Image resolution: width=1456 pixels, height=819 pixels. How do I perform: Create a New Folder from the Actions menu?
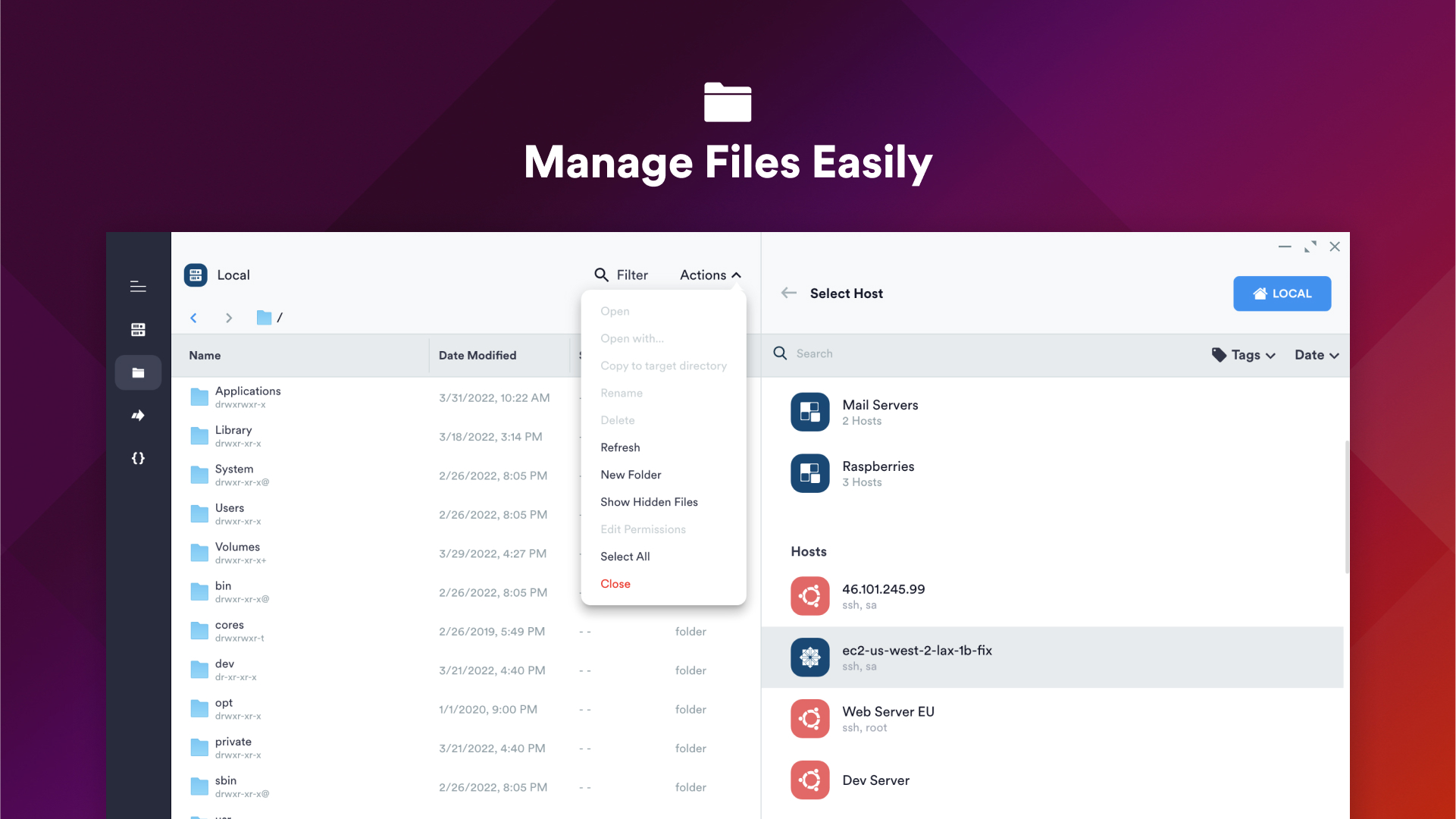coord(631,474)
